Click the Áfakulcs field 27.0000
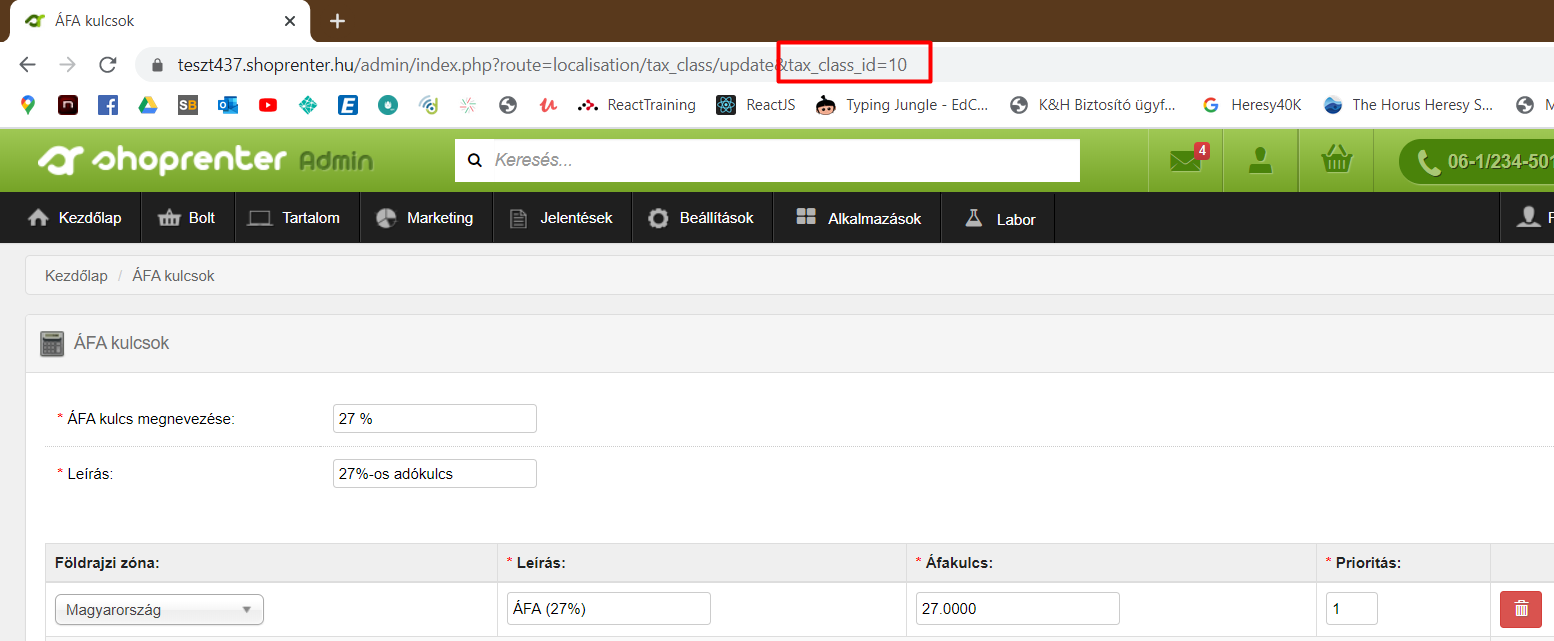This screenshot has width=1554, height=641. point(1018,608)
